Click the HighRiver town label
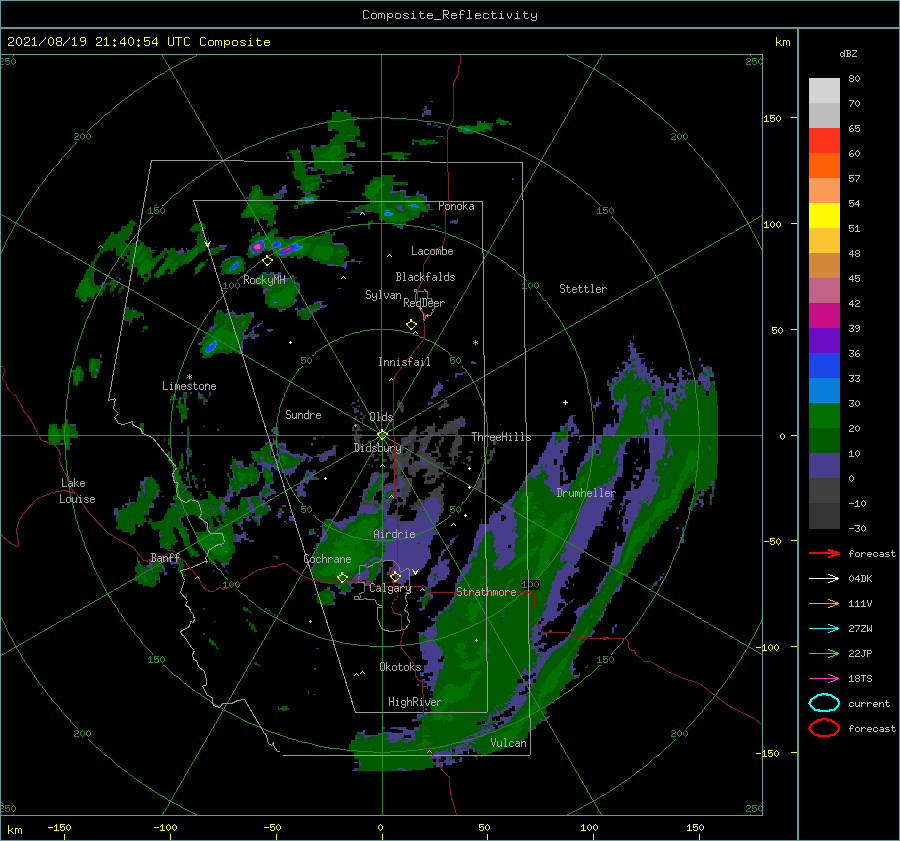 coord(415,702)
